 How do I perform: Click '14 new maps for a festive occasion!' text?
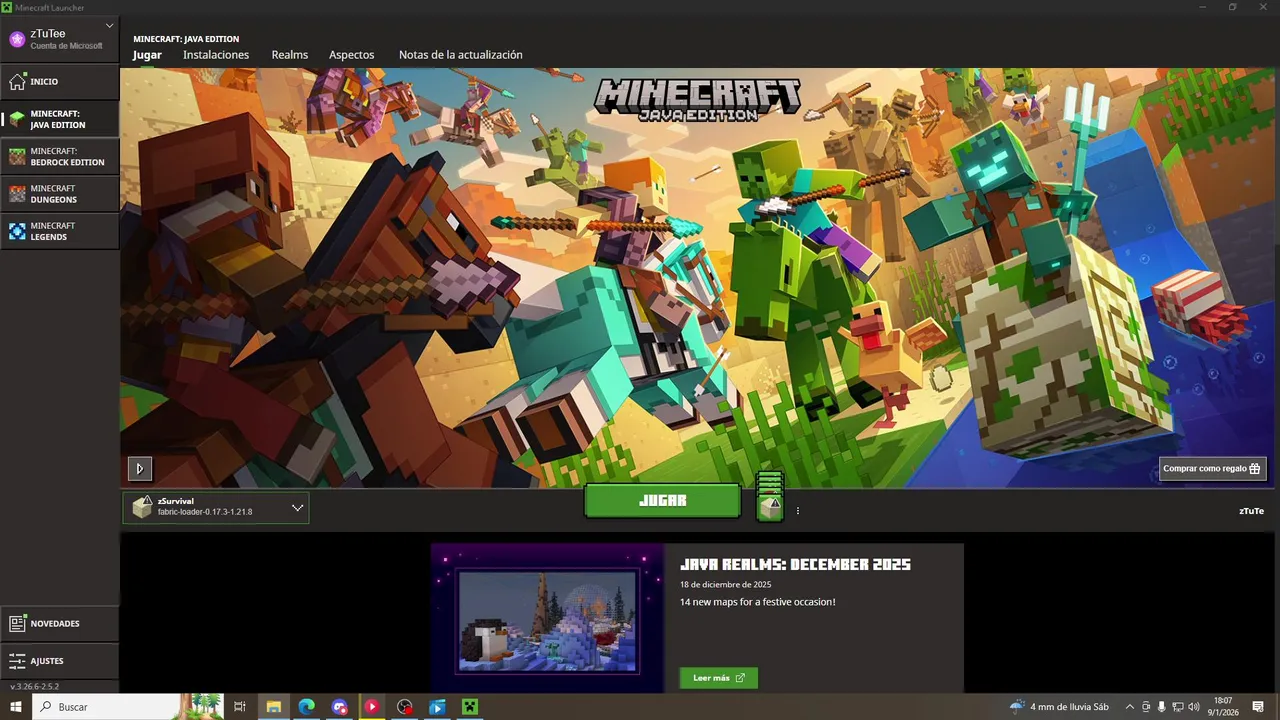pyautogui.click(x=757, y=602)
